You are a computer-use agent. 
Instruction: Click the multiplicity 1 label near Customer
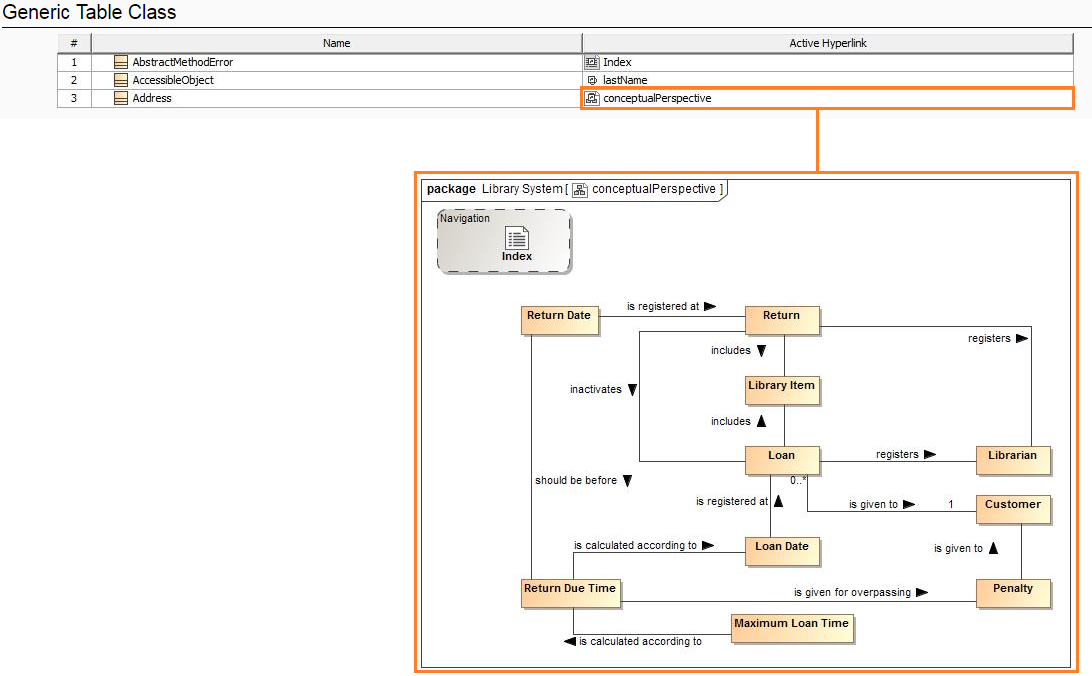[x=951, y=504]
